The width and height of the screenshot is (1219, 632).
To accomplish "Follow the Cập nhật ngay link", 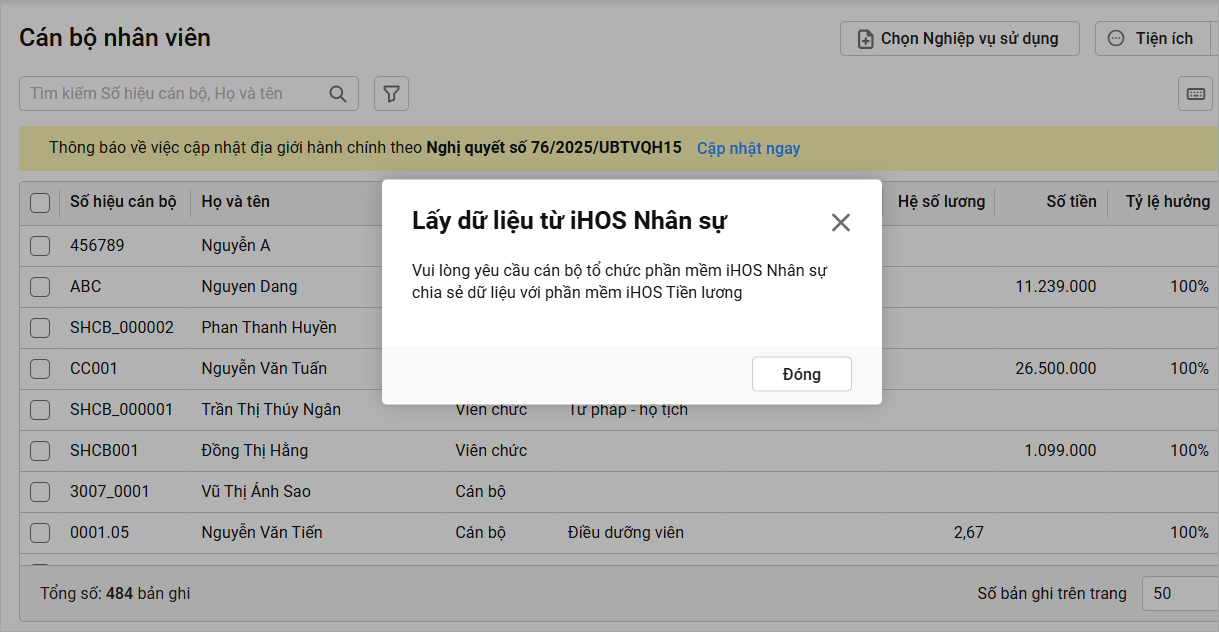I will point(748,148).
